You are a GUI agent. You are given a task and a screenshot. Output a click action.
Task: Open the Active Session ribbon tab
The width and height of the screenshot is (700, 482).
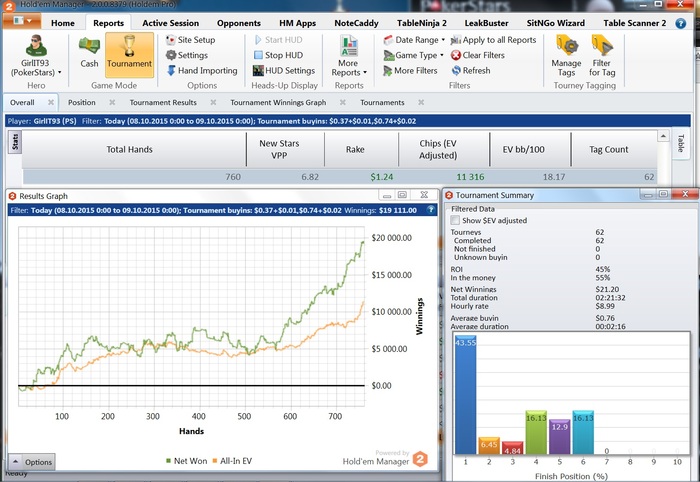coord(171,23)
